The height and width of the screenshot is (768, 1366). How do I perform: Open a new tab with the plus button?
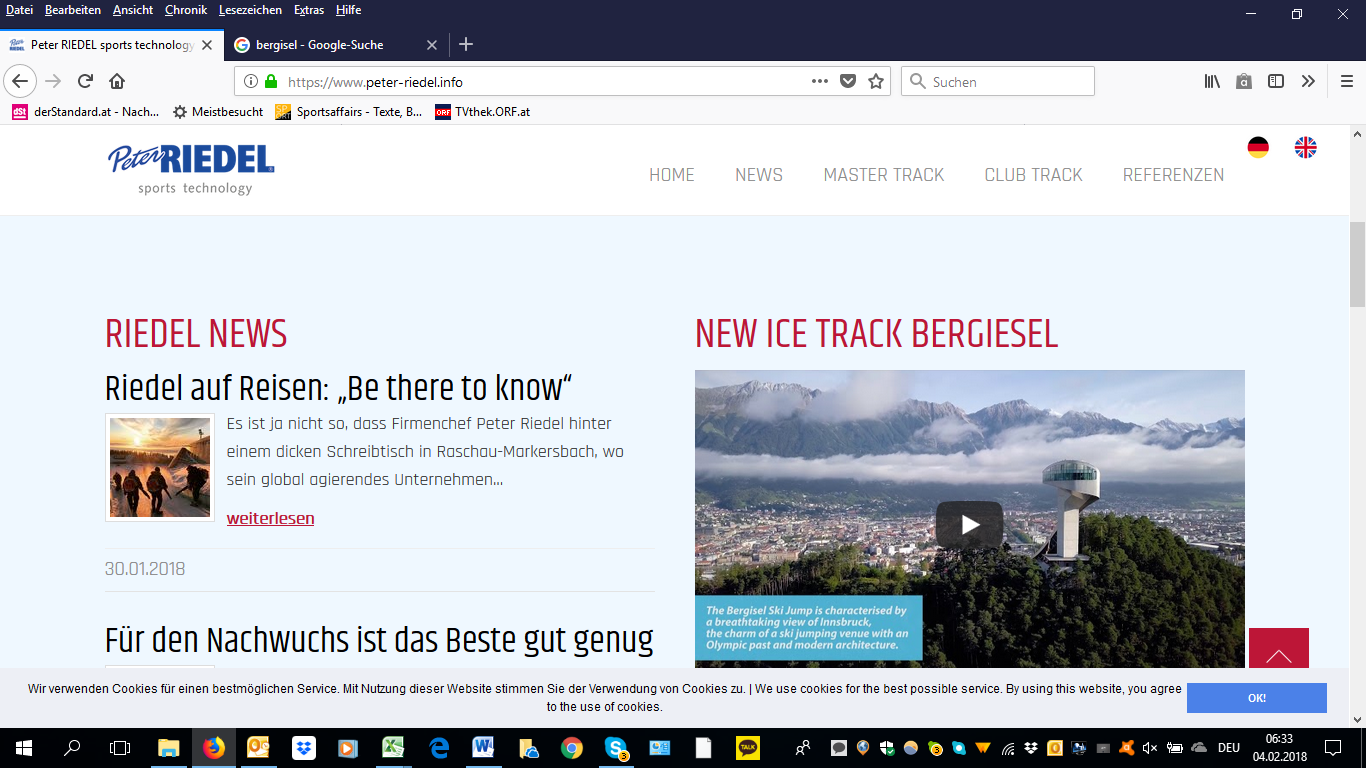coord(466,45)
